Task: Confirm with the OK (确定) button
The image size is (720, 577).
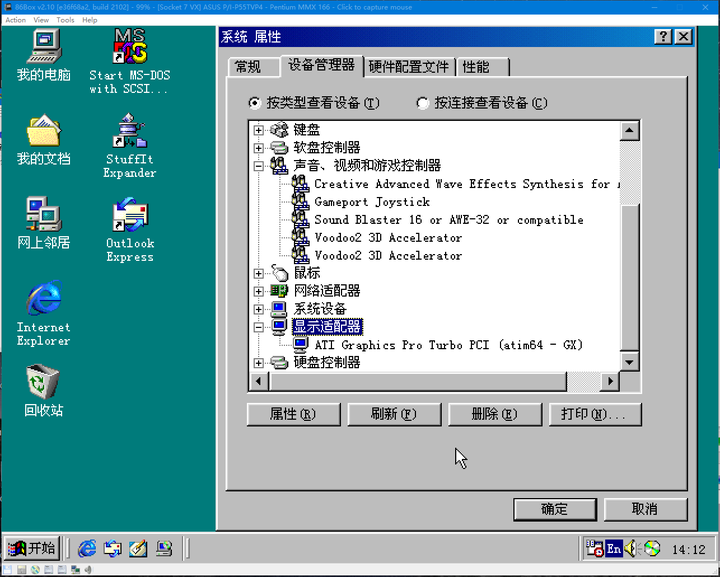Action: 555,510
